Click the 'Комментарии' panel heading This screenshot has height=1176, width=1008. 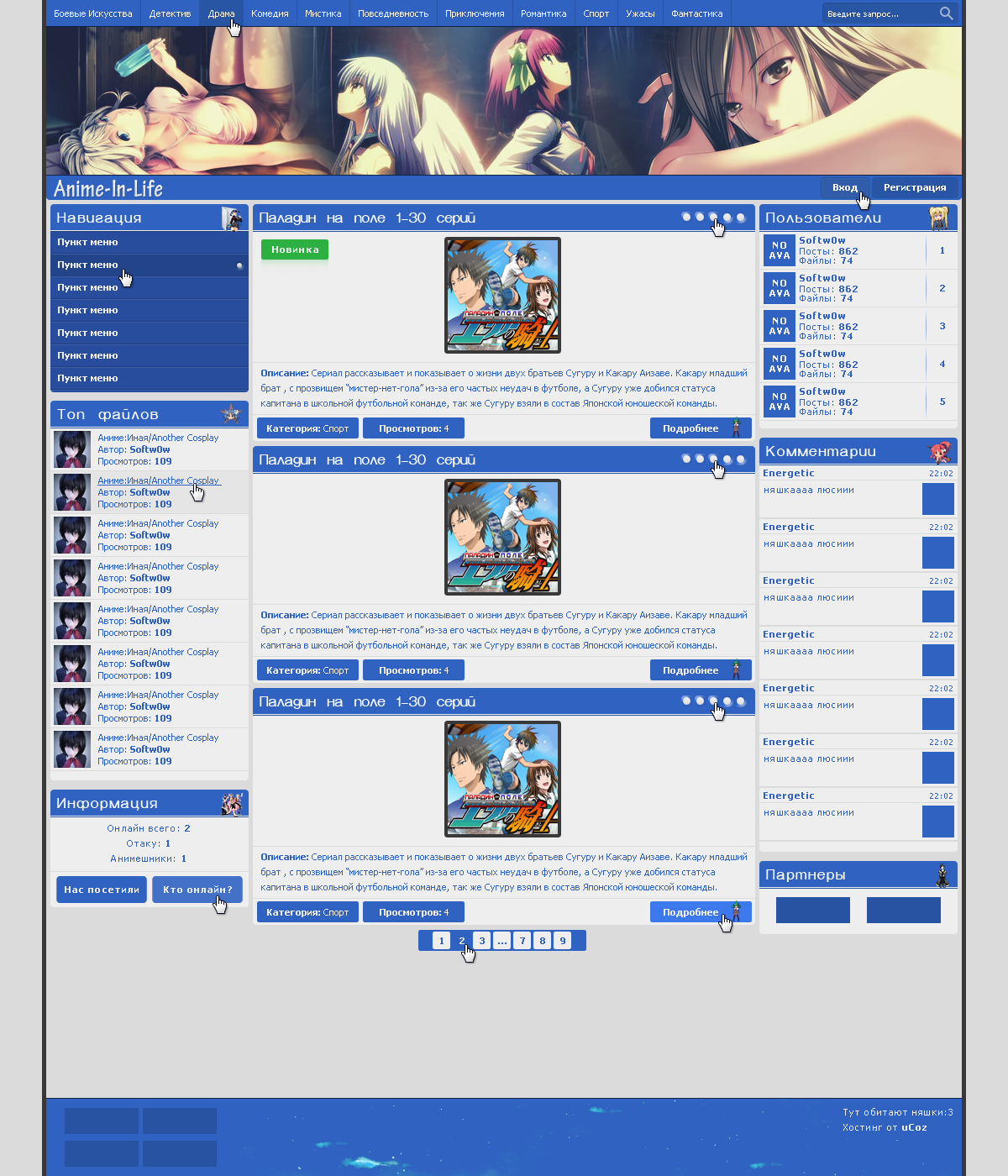coord(821,451)
